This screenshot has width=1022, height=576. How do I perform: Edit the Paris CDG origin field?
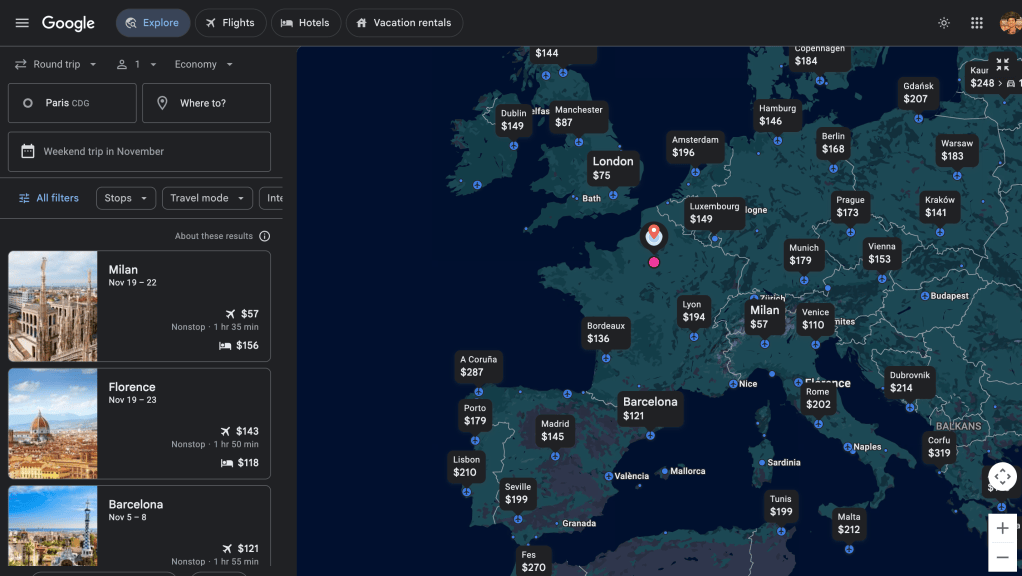[x=72, y=103]
